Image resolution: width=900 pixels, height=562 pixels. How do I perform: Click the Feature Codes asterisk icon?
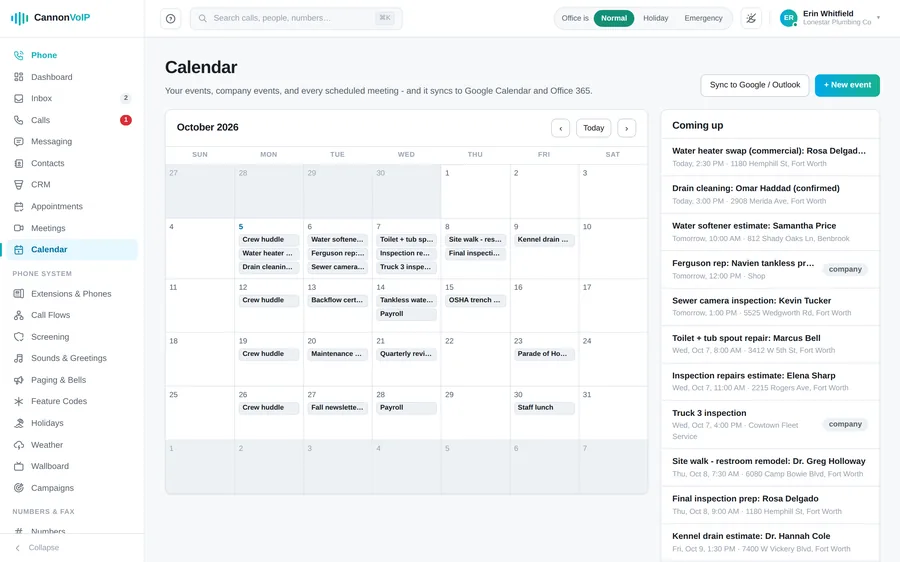tap(19, 401)
